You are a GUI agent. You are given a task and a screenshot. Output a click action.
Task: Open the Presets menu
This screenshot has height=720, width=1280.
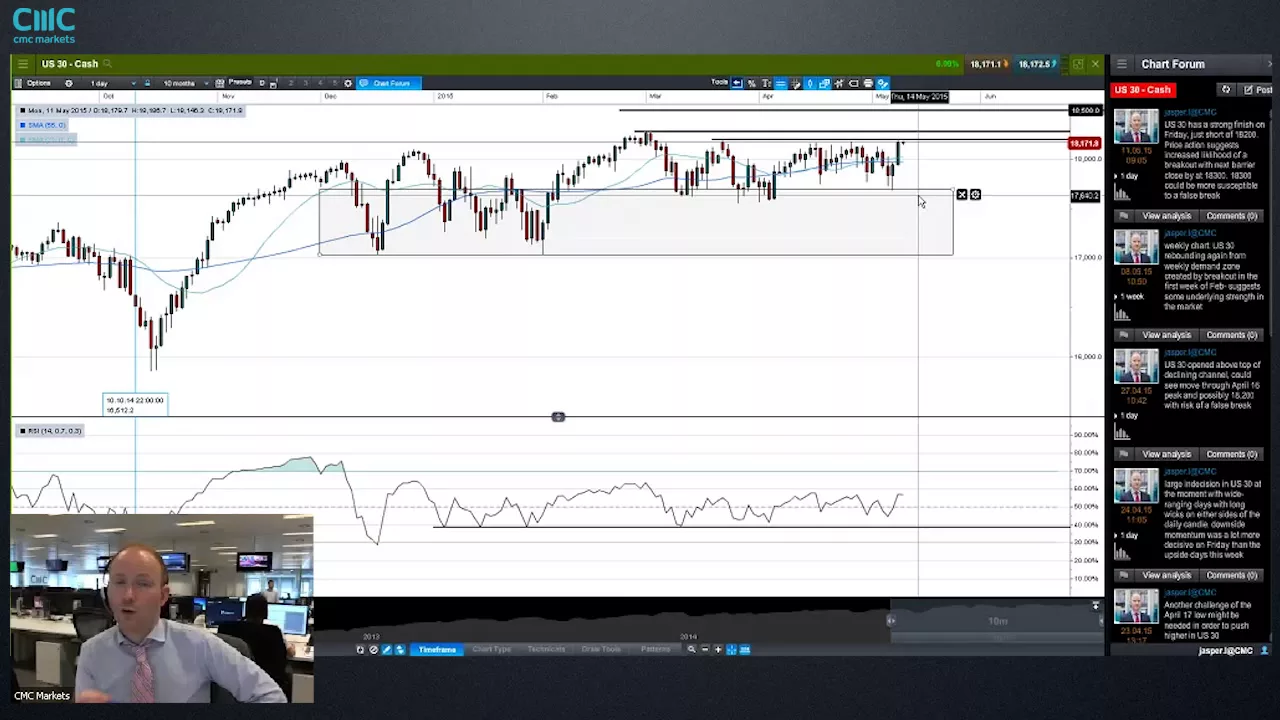tap(240, 82)
